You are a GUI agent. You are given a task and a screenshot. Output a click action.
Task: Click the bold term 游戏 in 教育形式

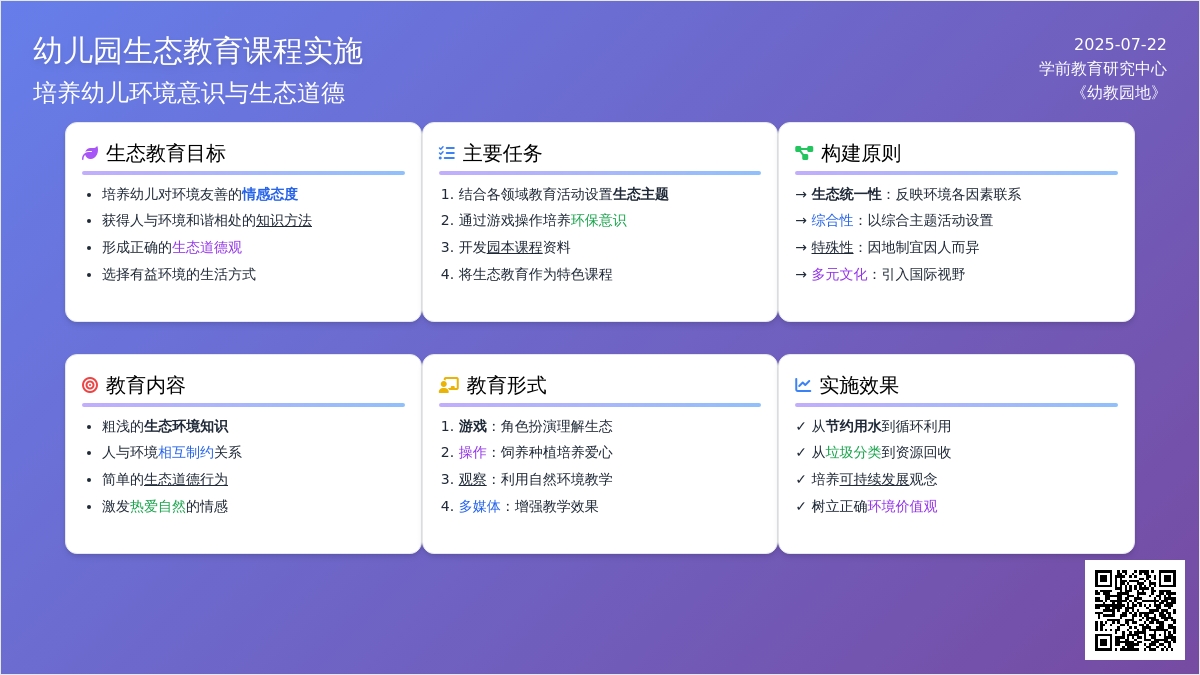pyautogui.click(x=473, y=426)
